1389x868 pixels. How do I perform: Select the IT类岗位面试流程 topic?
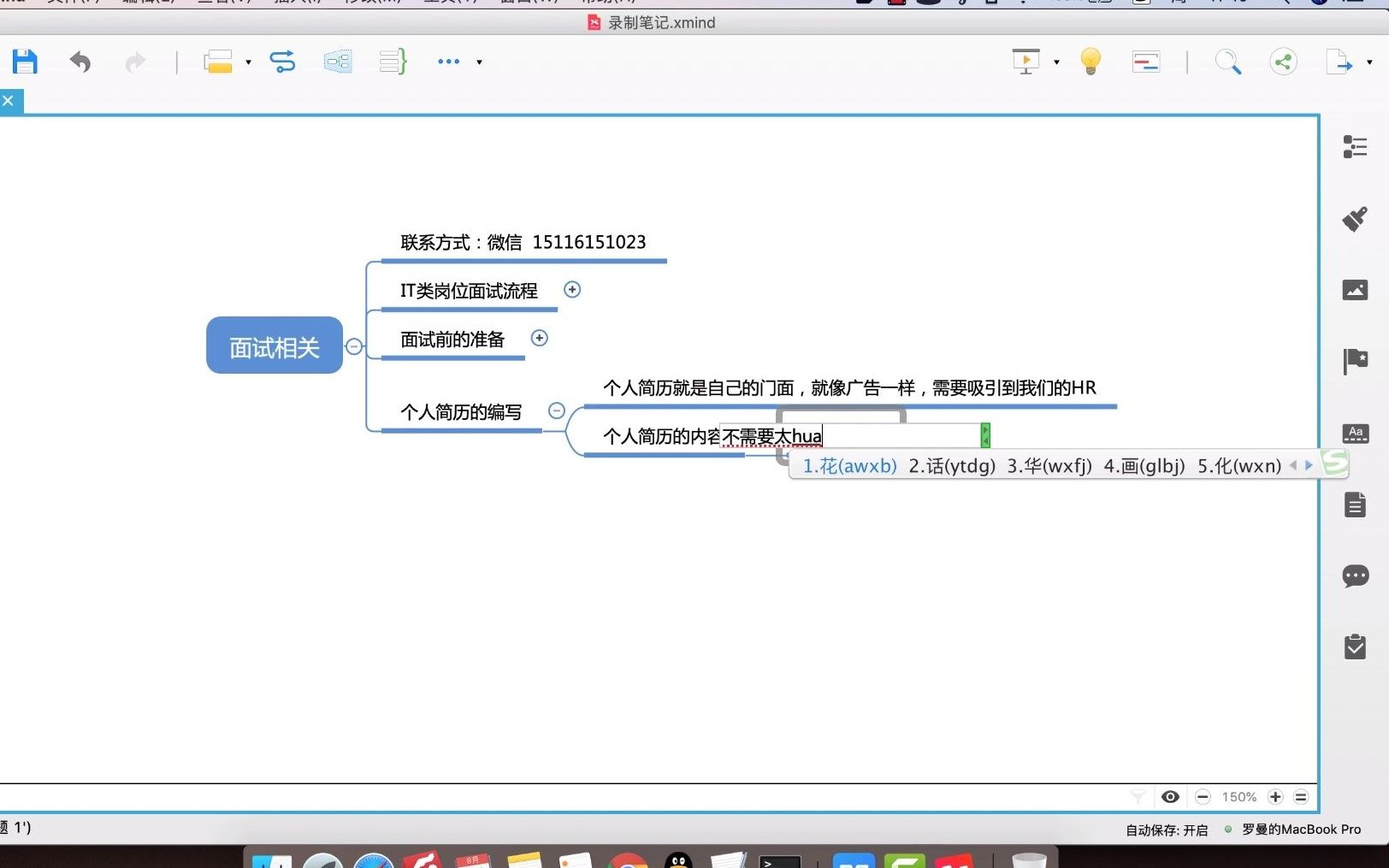[x=469, y=291]
